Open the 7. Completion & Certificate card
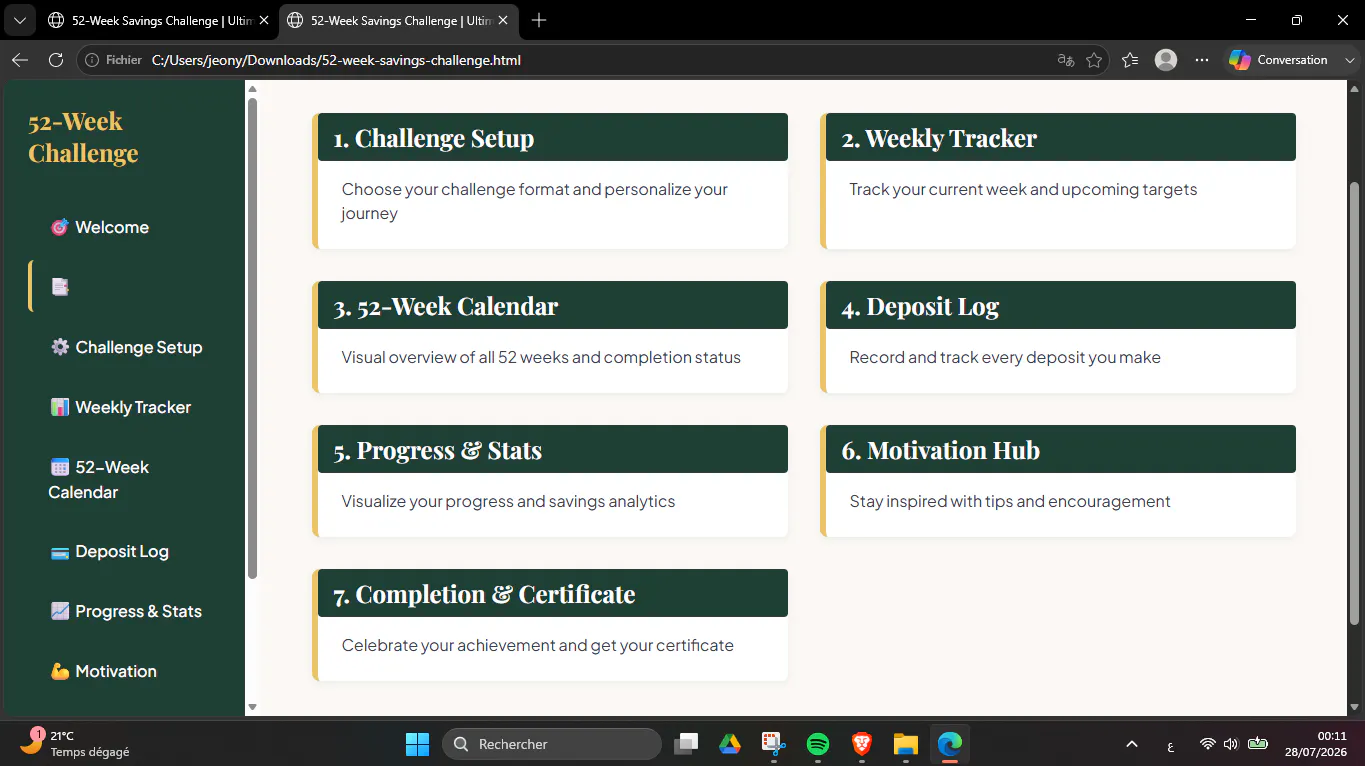 tap(550, 625)
